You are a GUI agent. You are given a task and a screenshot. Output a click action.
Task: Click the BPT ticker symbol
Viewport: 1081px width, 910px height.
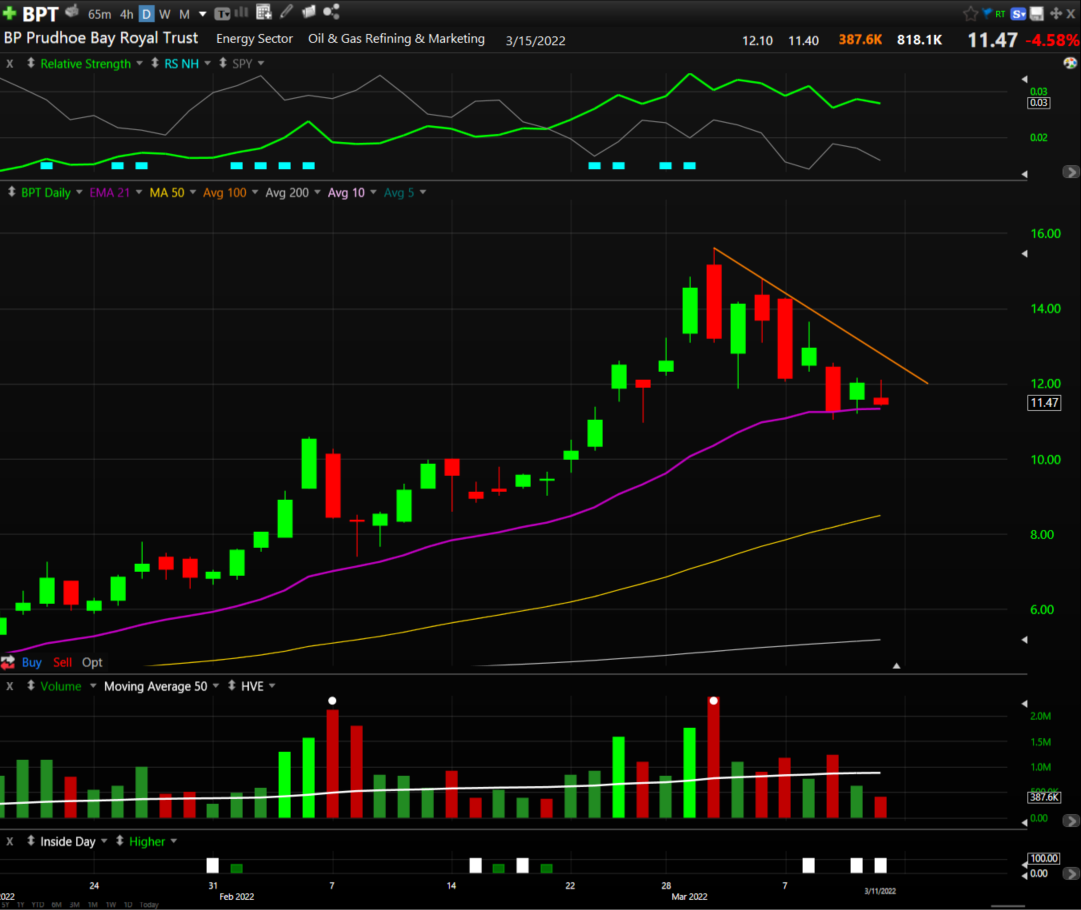click(x=40, y=14)
